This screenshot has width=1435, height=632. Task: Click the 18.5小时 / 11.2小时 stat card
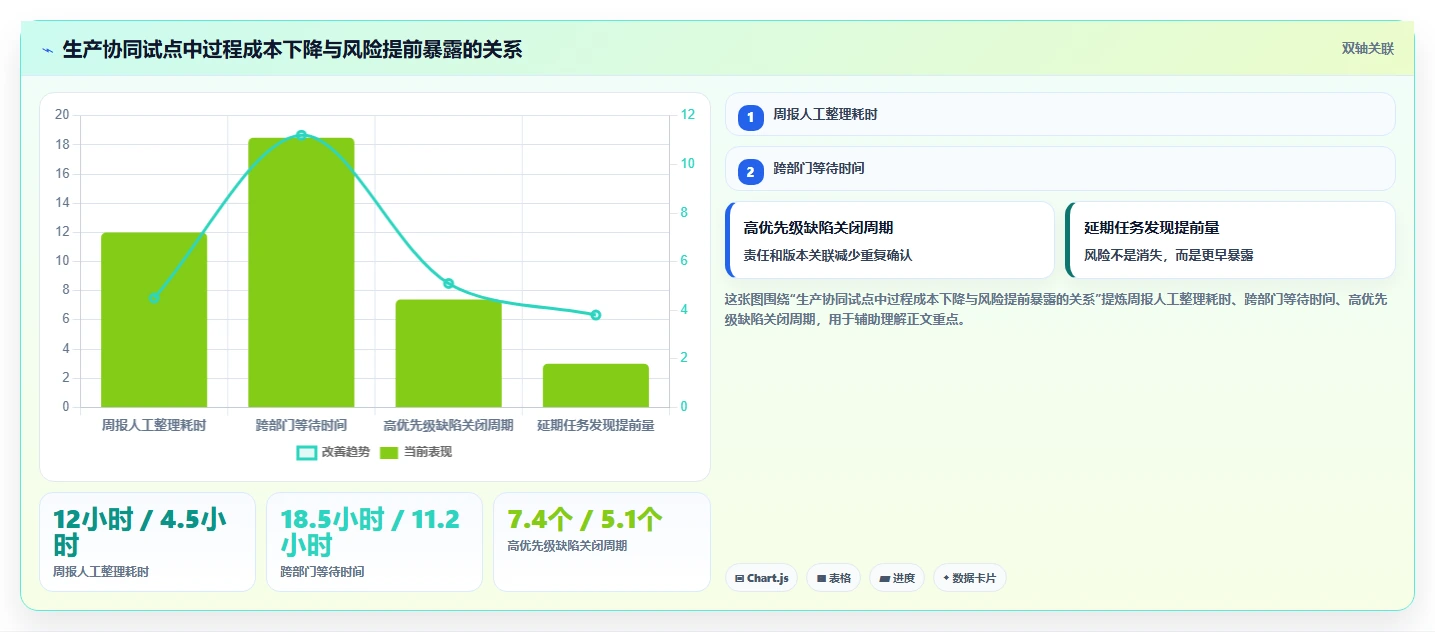pos(374,542)
